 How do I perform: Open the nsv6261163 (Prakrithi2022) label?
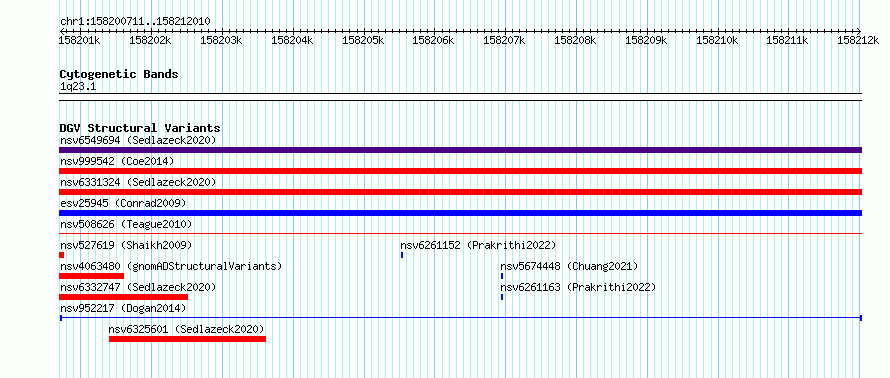(578, 287)
